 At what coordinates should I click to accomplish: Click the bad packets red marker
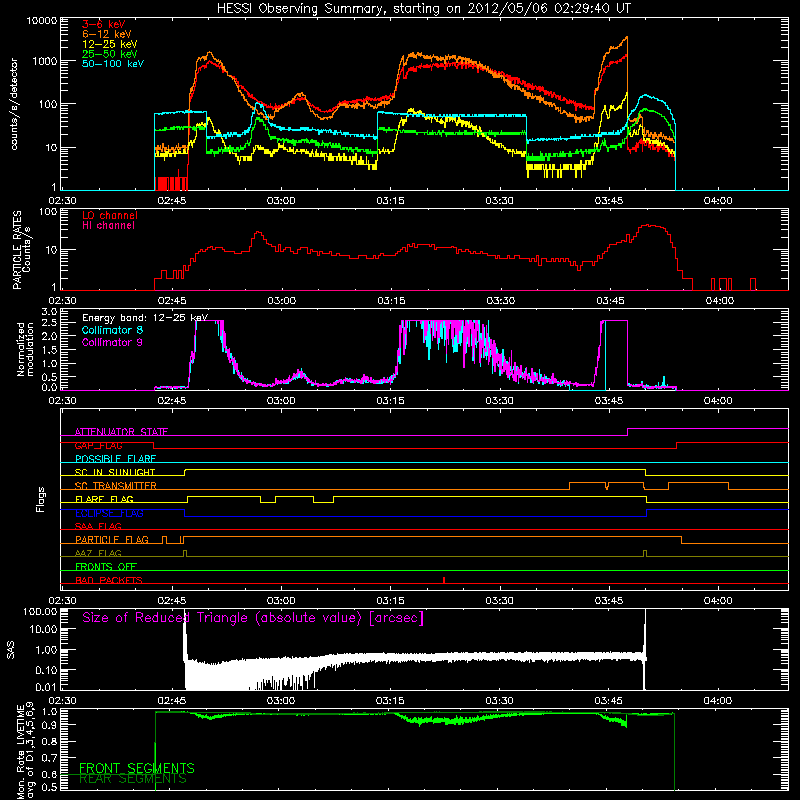pos(444,580)
